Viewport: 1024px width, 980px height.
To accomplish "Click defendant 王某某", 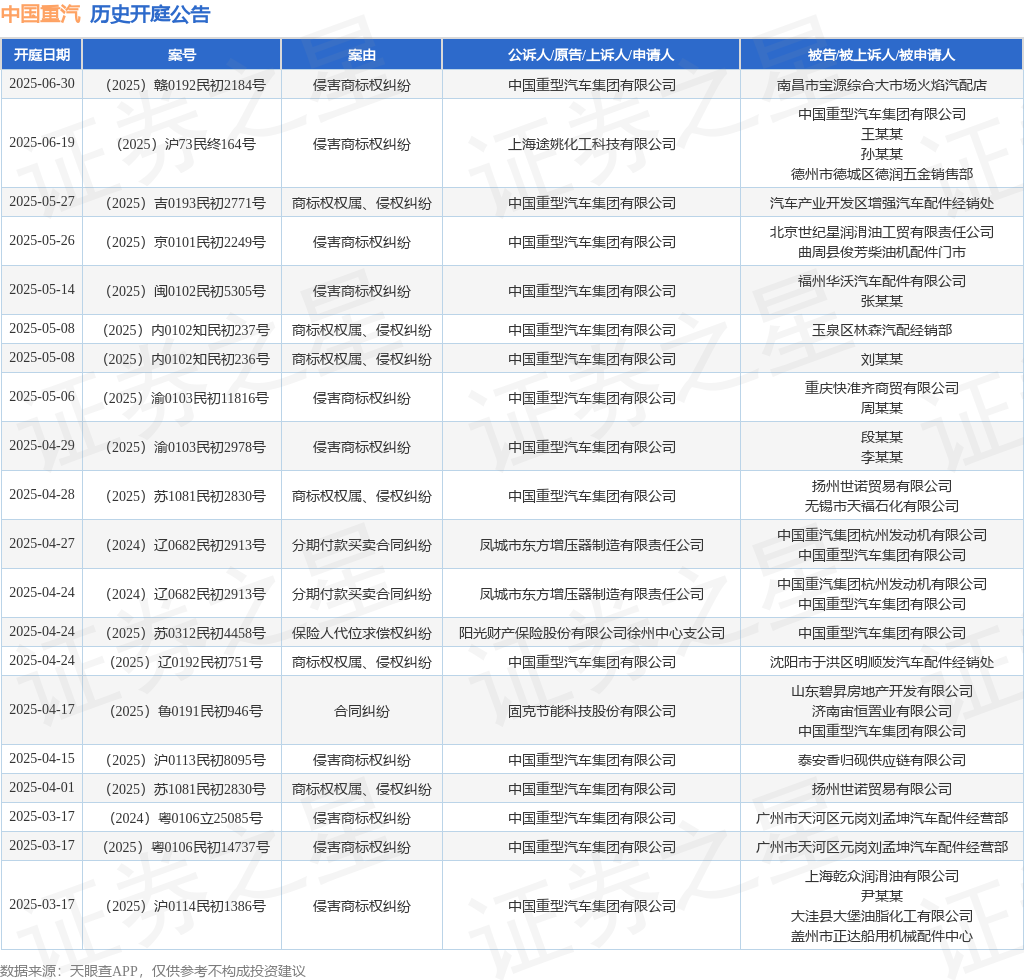I will [x=882, y=134].
